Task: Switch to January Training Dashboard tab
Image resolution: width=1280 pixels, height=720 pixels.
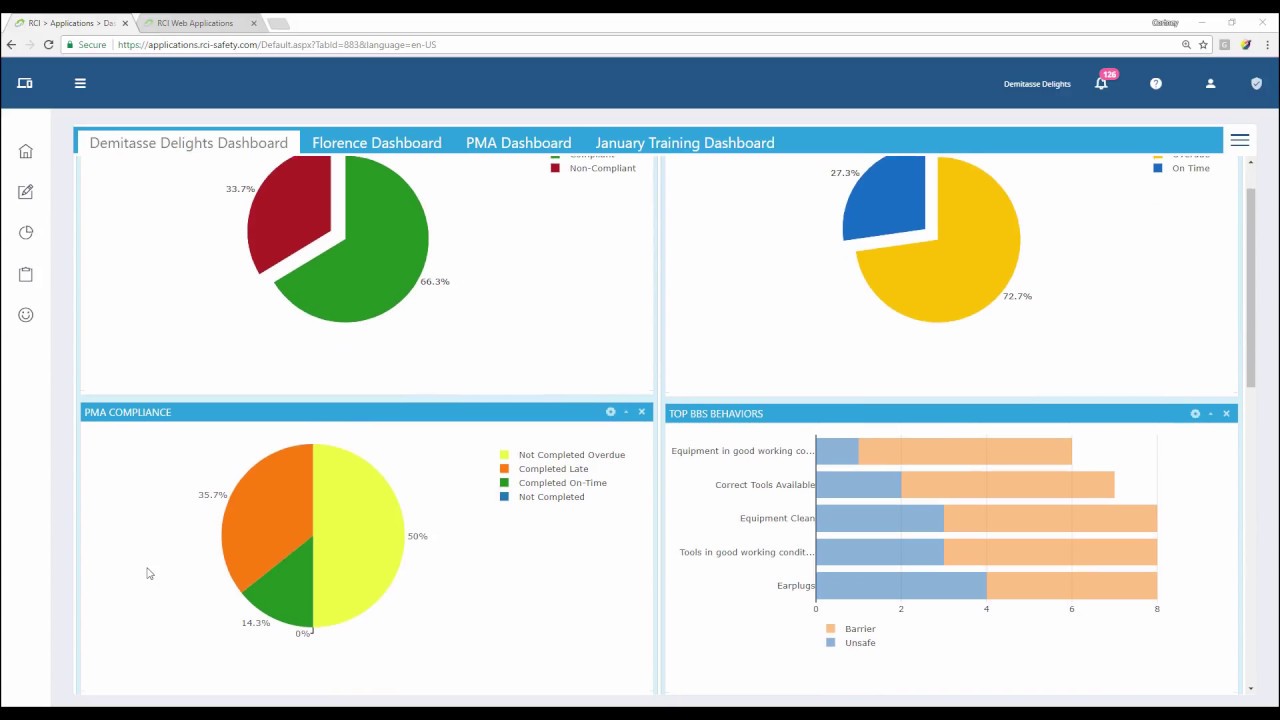Action: tap(685, 143)
